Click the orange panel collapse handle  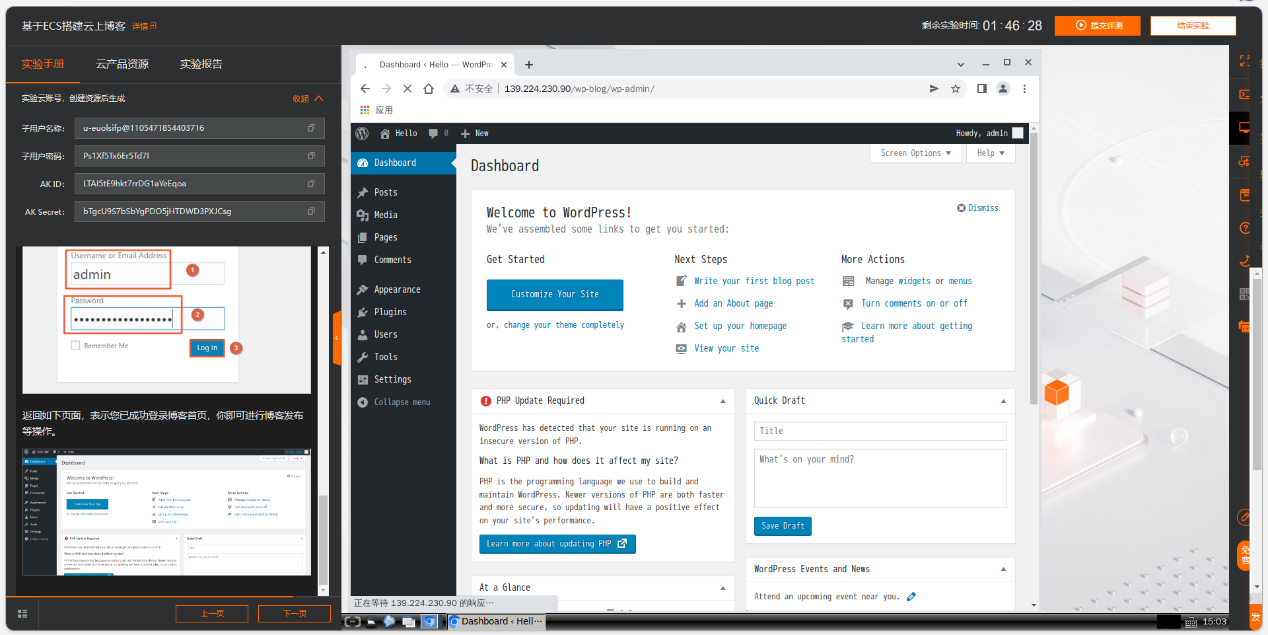pos(337,338)
